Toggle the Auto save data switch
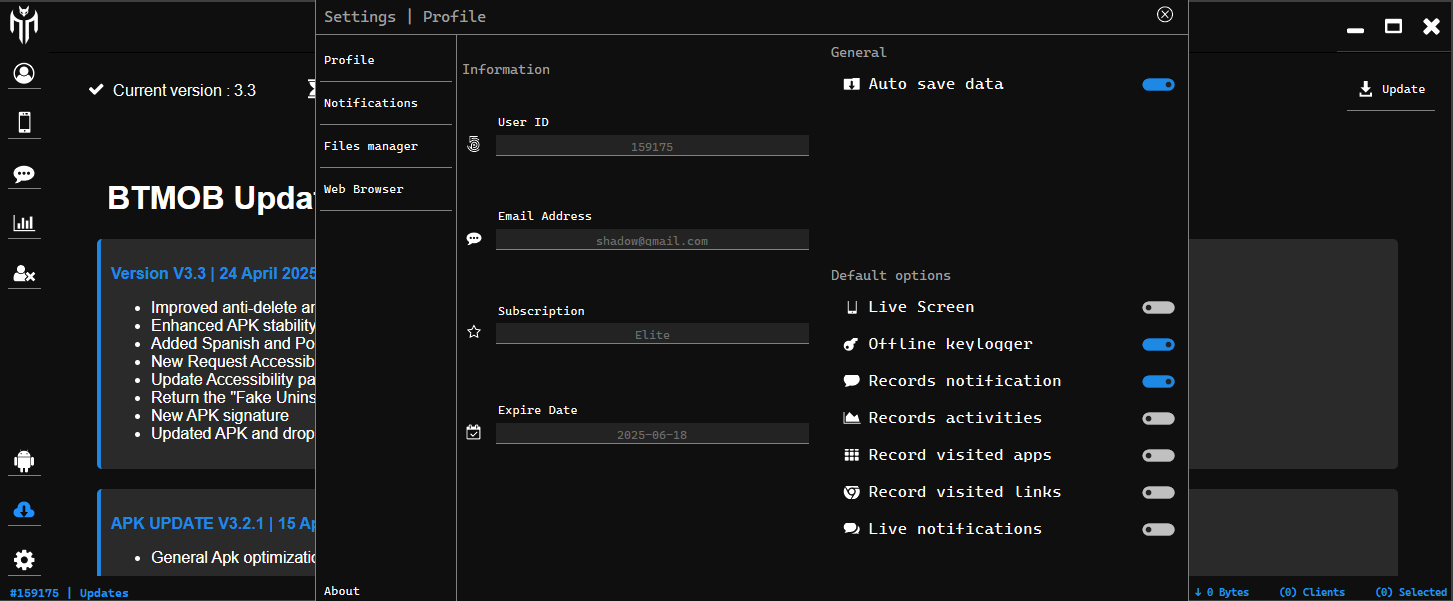This screenshot has width=1453, height=601. [x=1158, y=85]
